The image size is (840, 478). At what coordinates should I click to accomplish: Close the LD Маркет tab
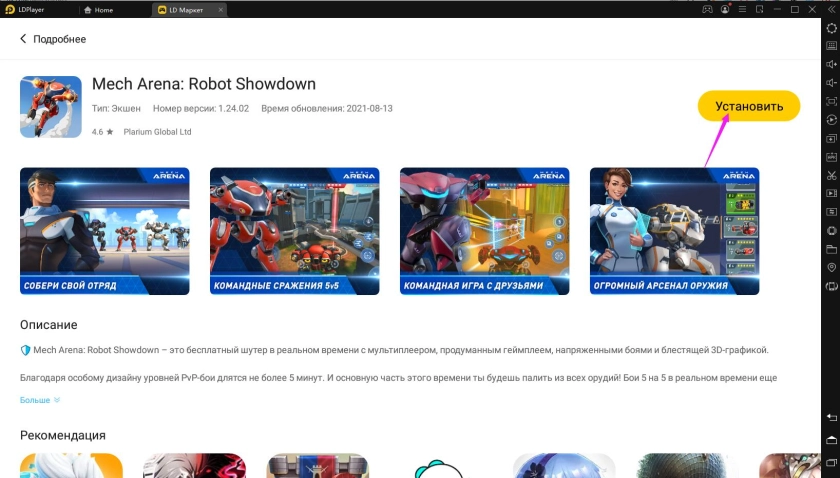coord(221,10)
